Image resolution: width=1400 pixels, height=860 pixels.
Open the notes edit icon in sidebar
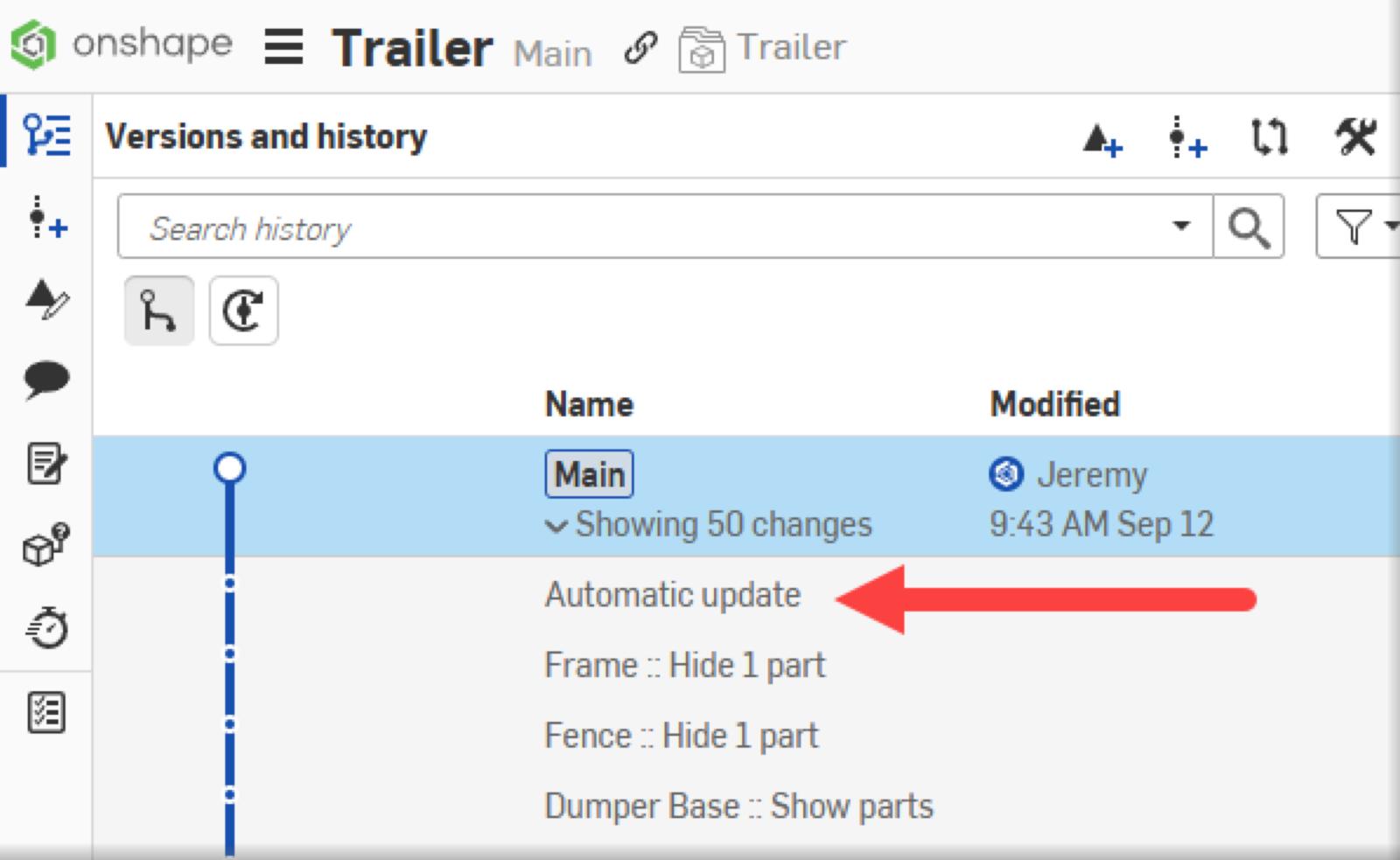pyautogui.click(x=46, y=463)
